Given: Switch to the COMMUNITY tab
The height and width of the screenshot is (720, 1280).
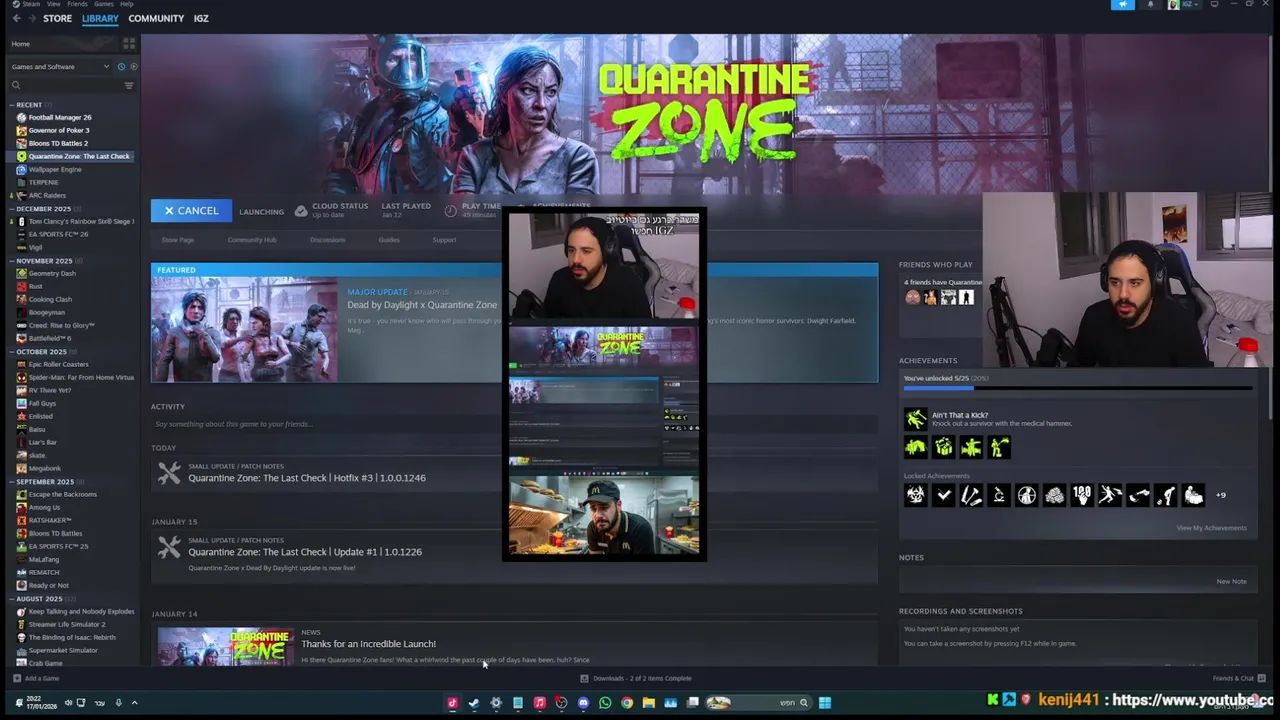Looking at the screenshot, I should (156, 18).
